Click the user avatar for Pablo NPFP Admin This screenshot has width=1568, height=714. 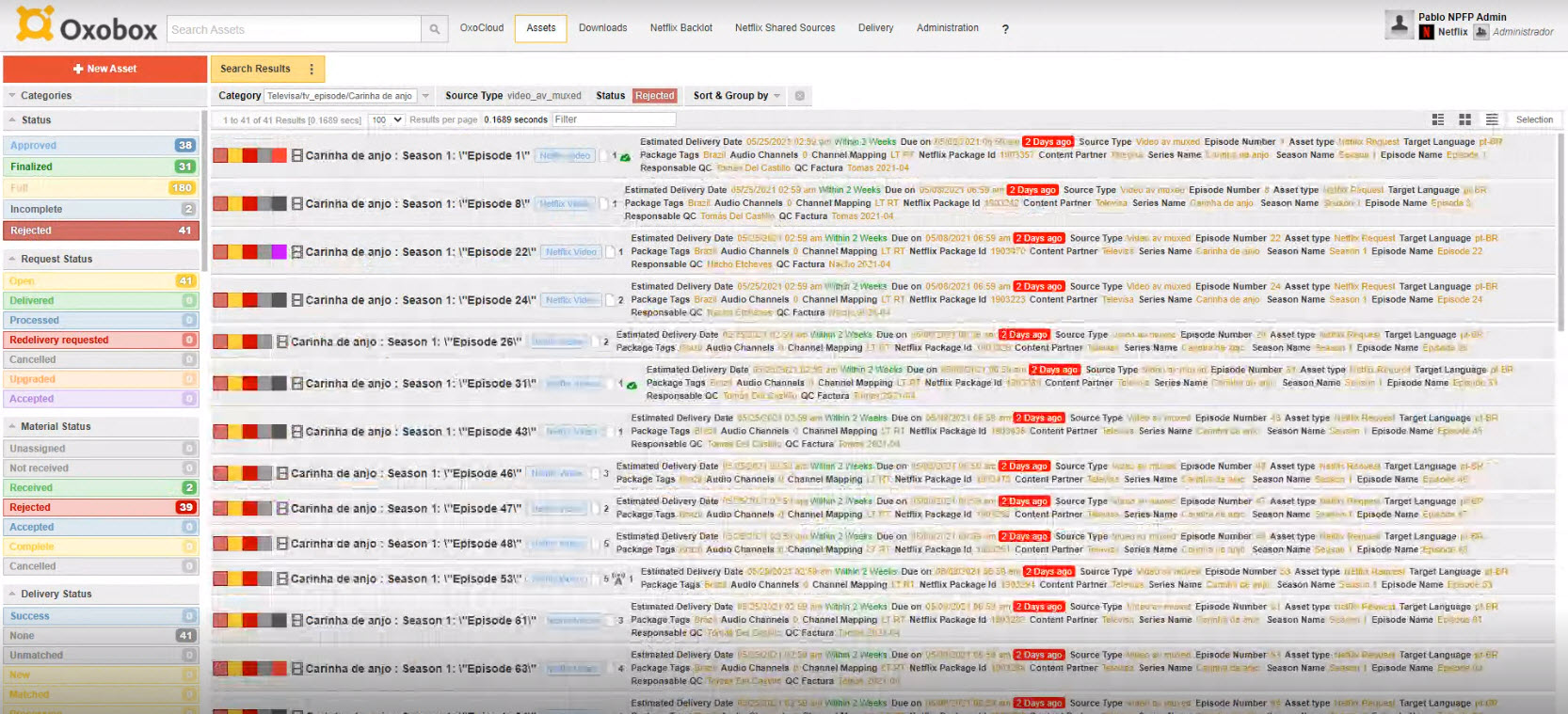click(1399, 25)
